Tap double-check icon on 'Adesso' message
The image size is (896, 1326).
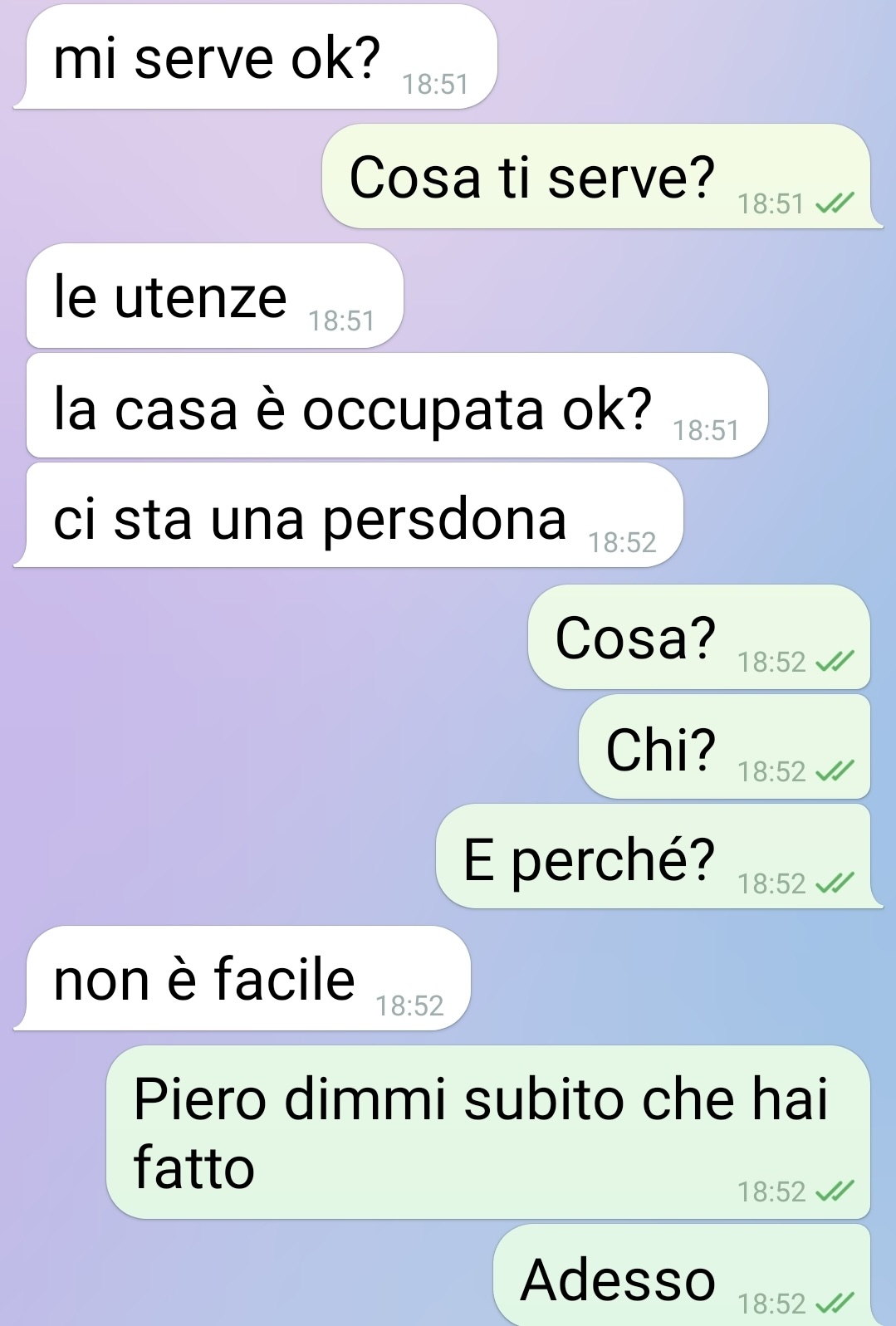(x=835, y=1304)
